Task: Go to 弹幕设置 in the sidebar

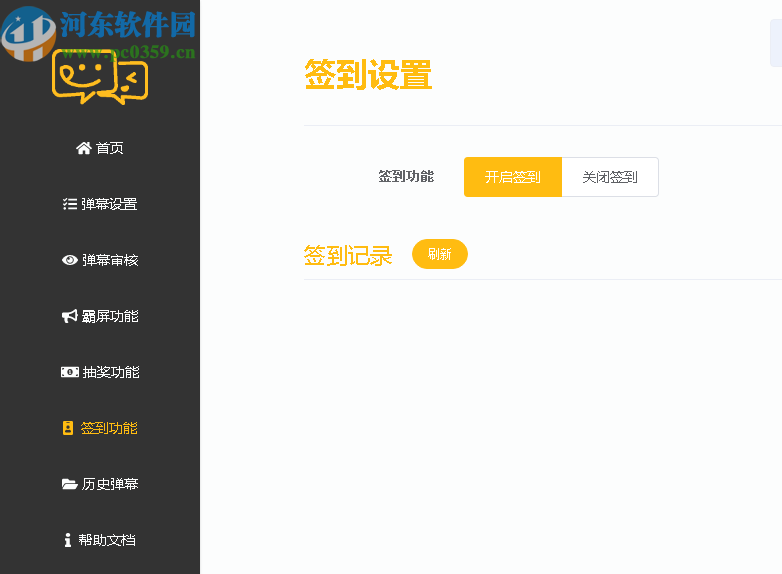Action: pyautogui.click(x=100, y=204)
